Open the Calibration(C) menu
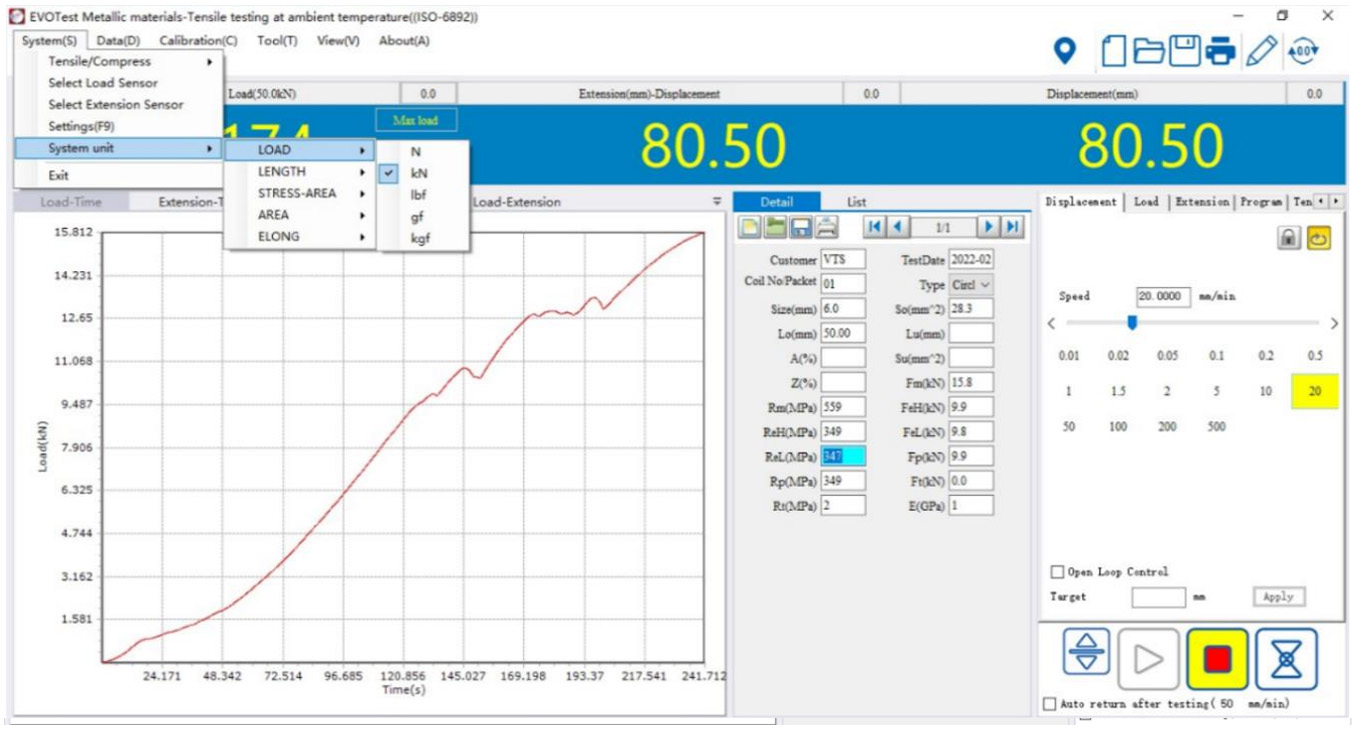Viewport: 1355px width, 730px height. pyautogui.click(x=198, y=41)
